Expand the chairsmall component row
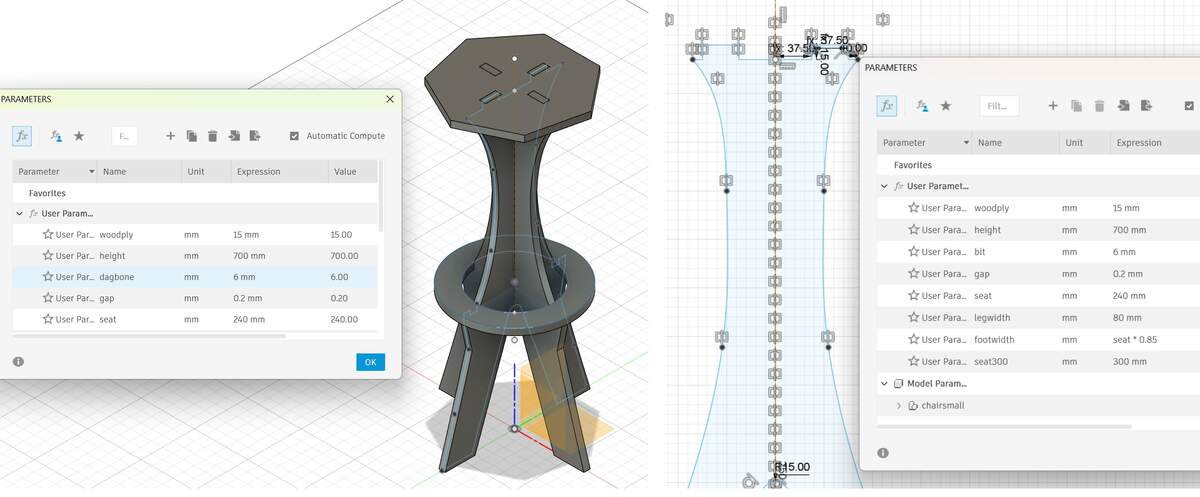1200x497 pixels. (898, 405)
